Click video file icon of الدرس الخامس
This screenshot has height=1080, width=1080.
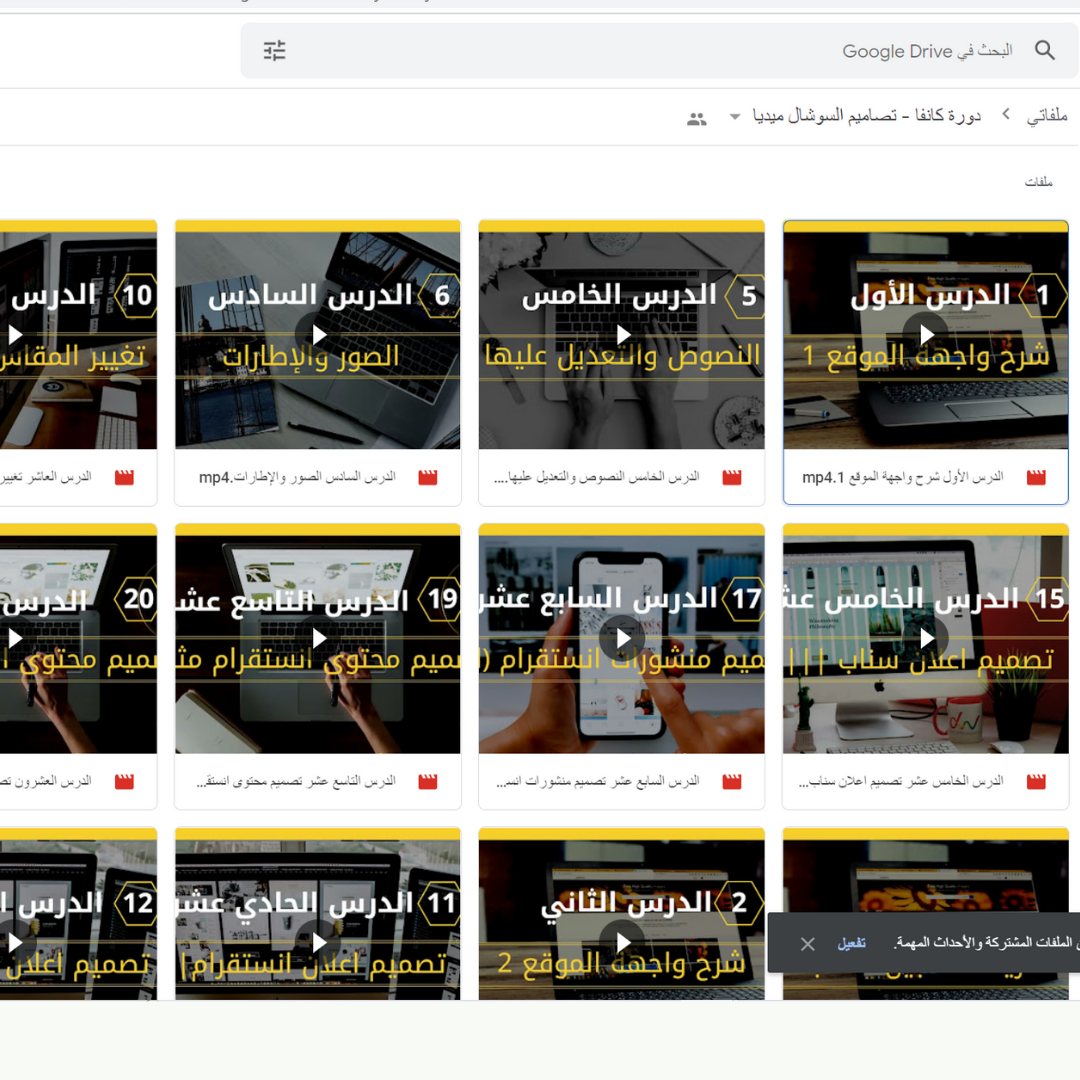(x=732, y=478)
